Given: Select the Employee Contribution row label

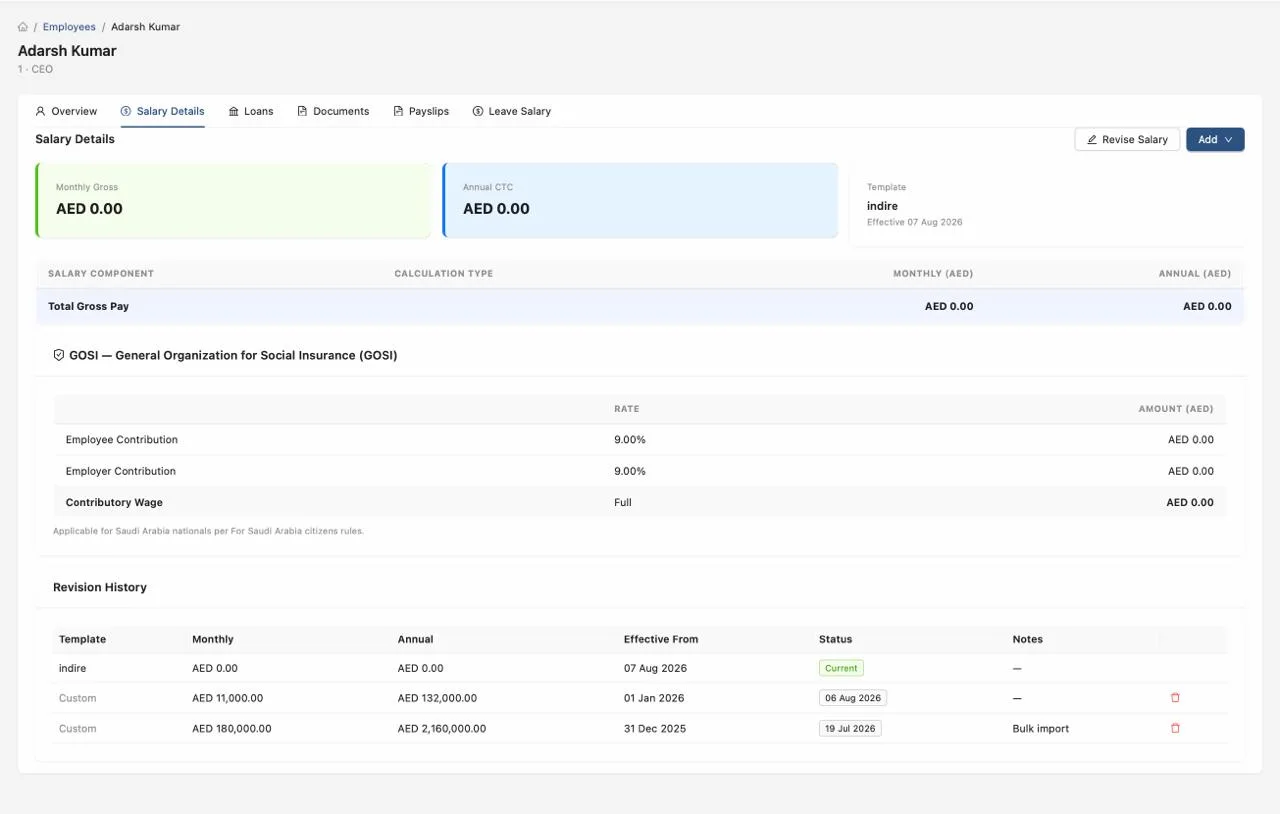Looking at the screenshot, I should 122,440.
